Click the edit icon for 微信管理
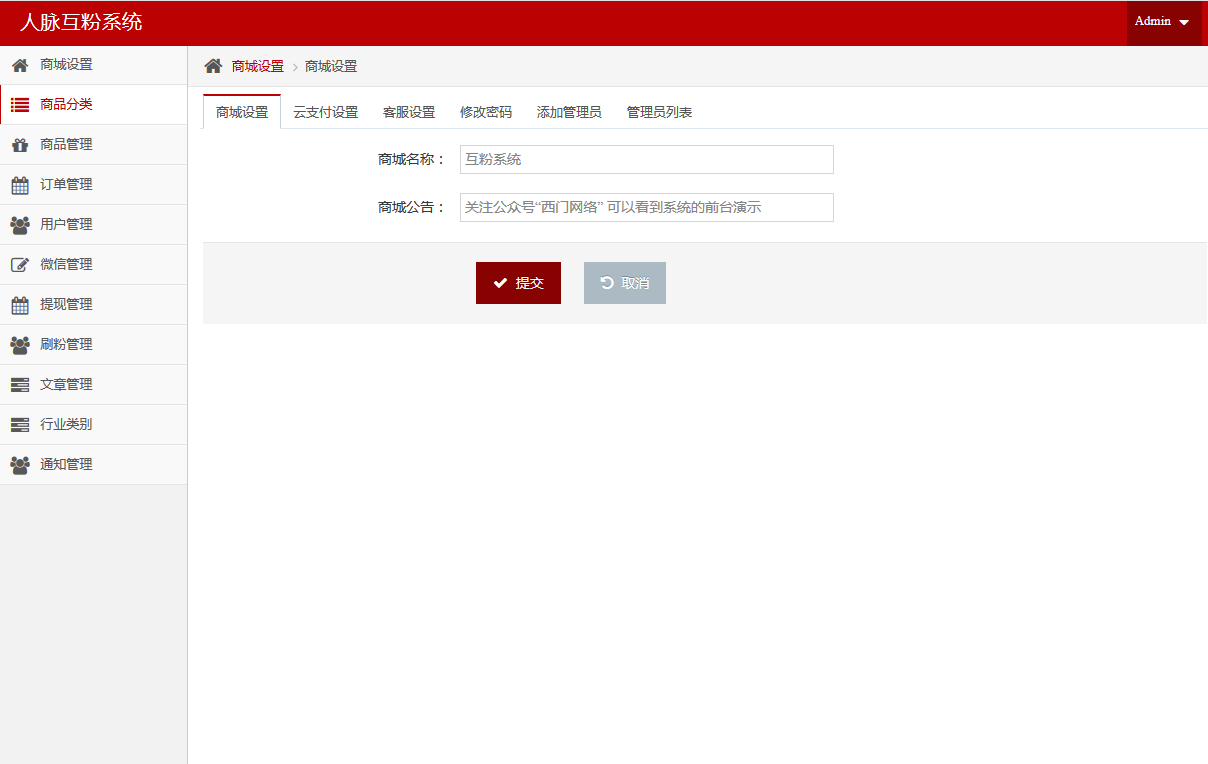Viewport: 1208px width, 764px height. [20, 265]
